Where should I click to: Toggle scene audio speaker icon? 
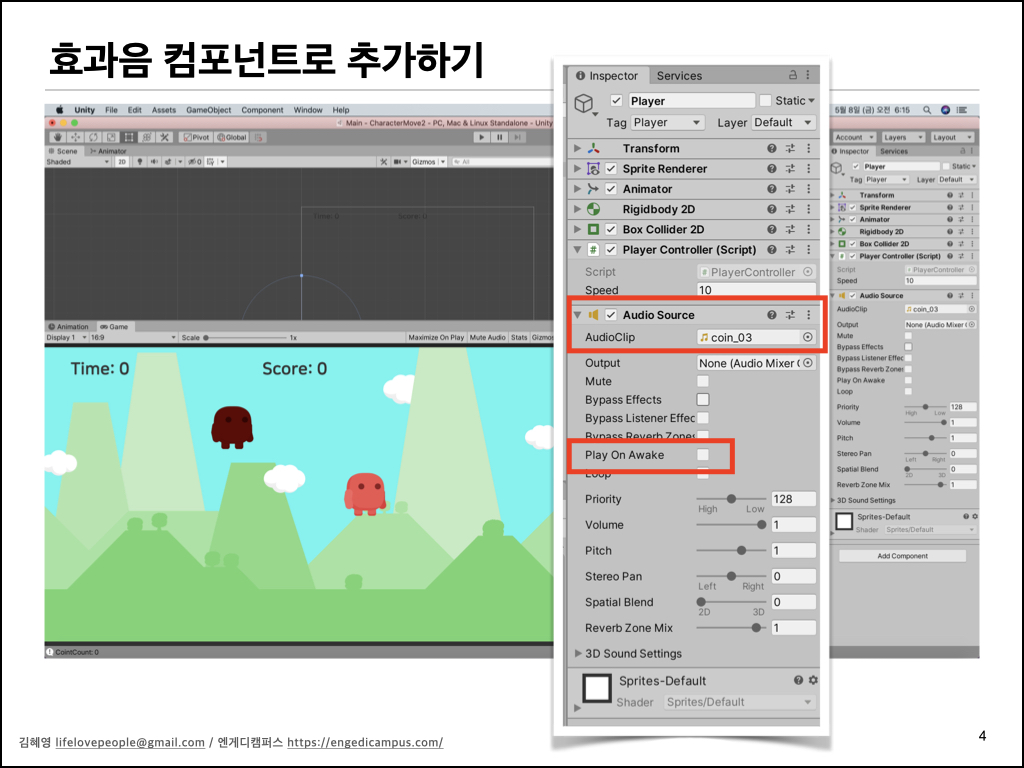(x=153, y=161)
